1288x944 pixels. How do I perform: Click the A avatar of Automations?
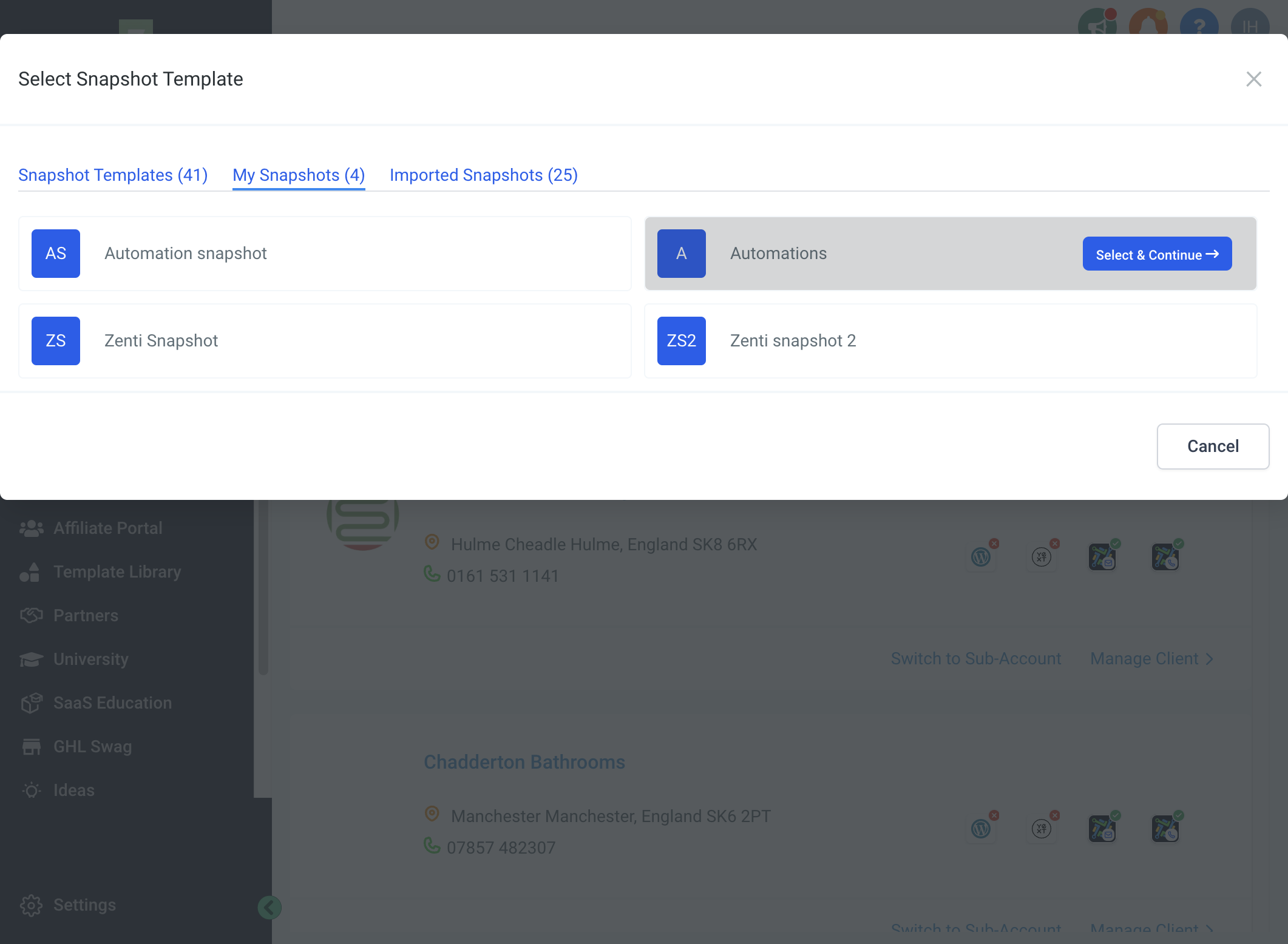point(682,254)
